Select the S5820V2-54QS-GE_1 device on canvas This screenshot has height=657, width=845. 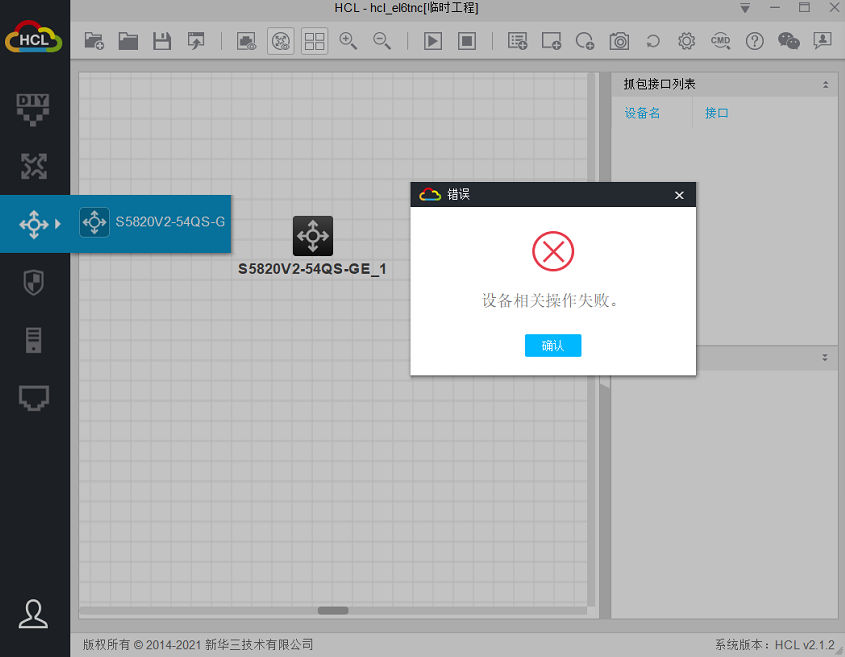[x=313, y=236]
